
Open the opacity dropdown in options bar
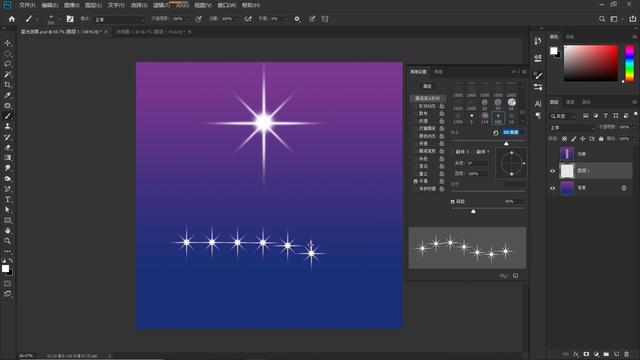coord(187,19)
